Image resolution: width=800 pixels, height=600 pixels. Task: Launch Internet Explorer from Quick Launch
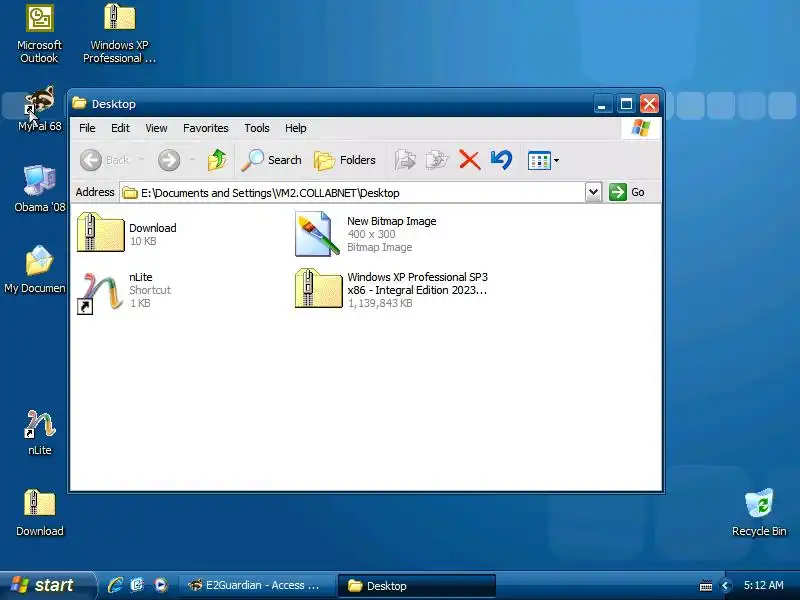click(x=115, y=585)
